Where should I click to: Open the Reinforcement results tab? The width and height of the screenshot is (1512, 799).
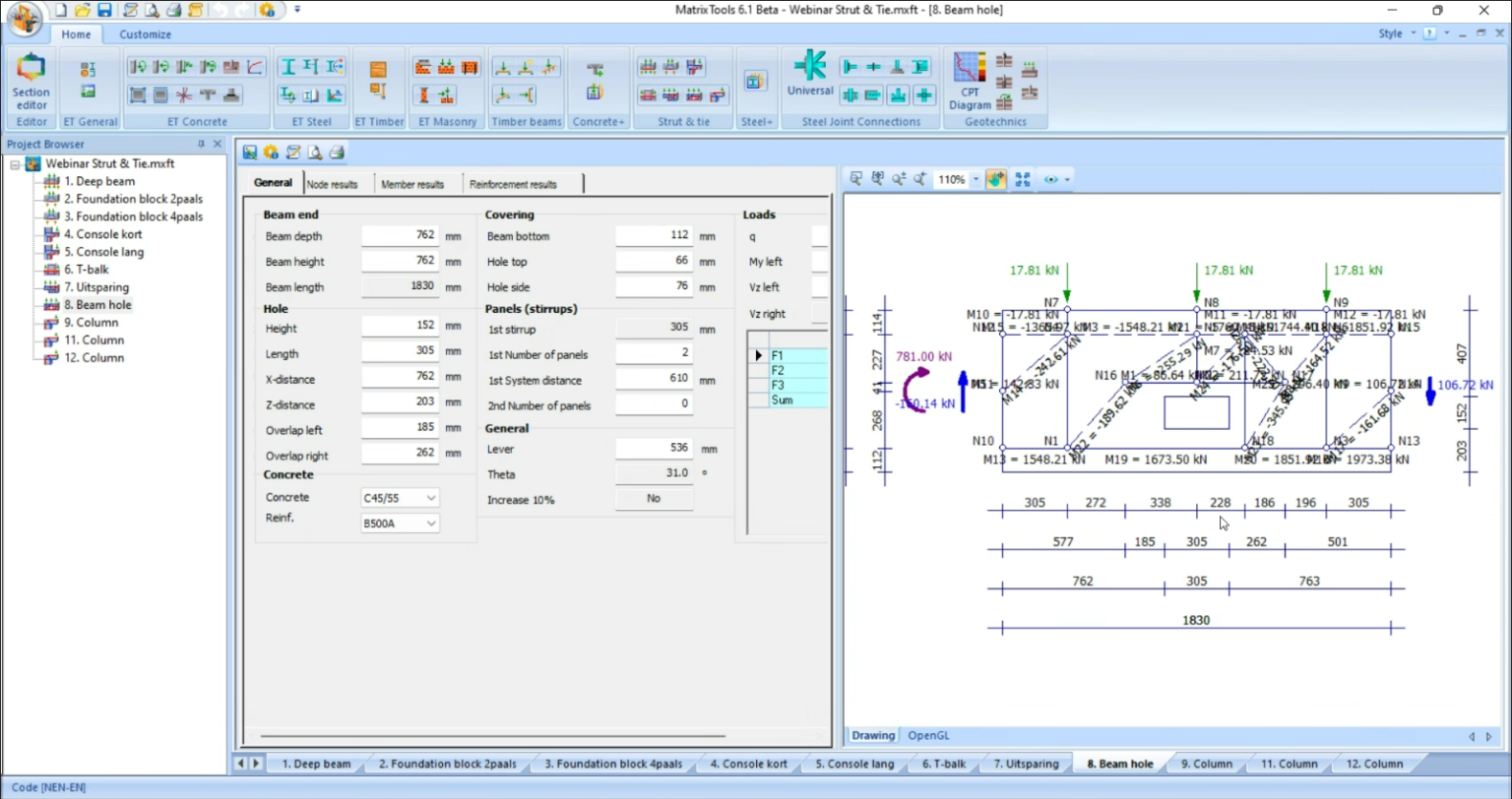coord(512,183)
